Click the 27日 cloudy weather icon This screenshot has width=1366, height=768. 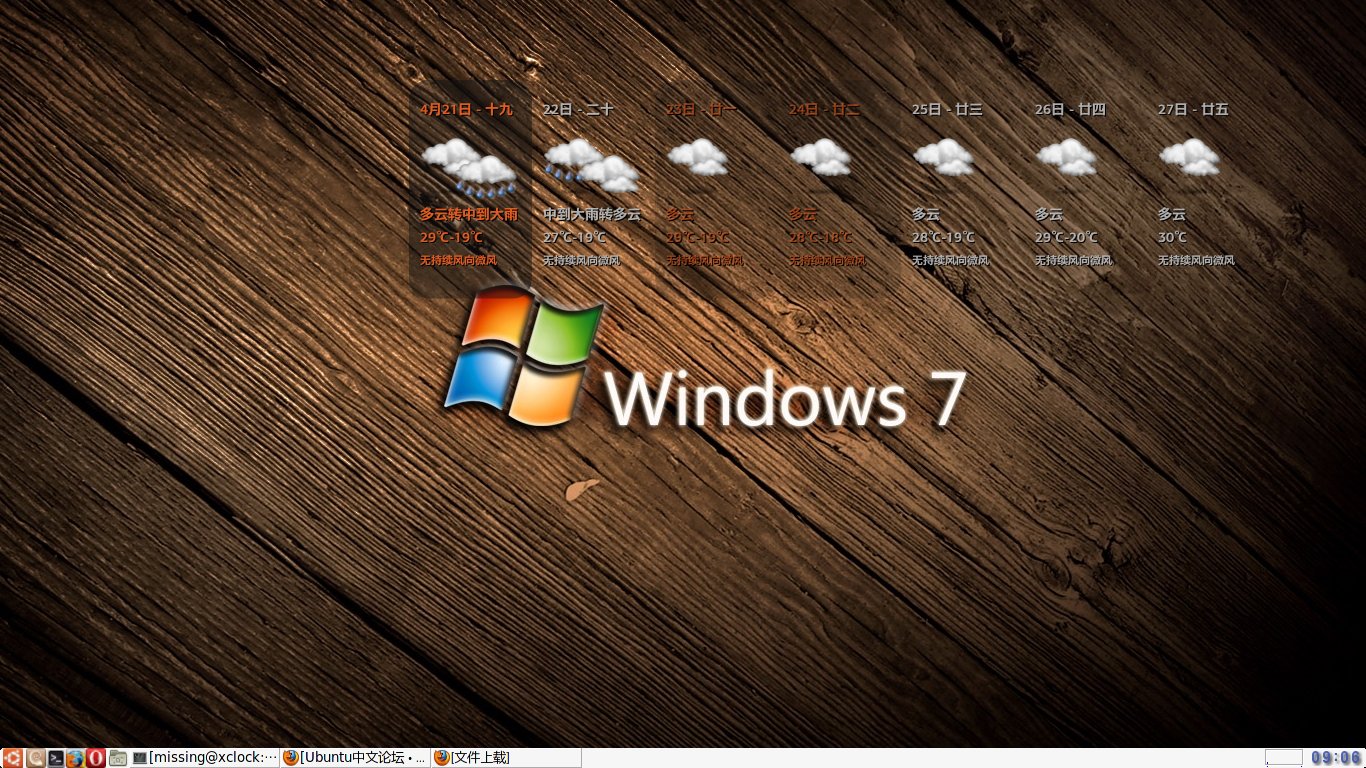pos(1189,157)
